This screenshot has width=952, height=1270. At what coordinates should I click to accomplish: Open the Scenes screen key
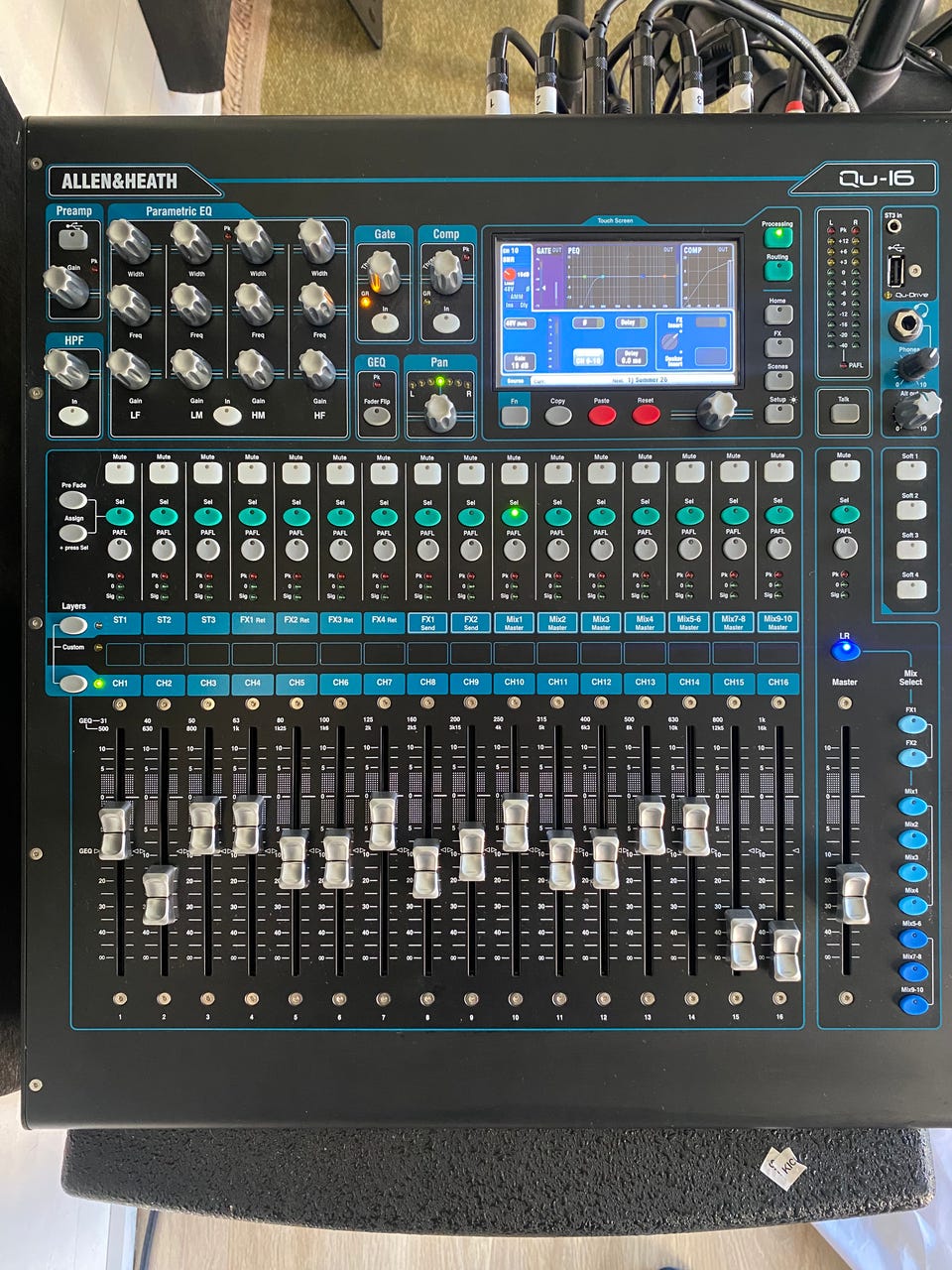[778, 381]
